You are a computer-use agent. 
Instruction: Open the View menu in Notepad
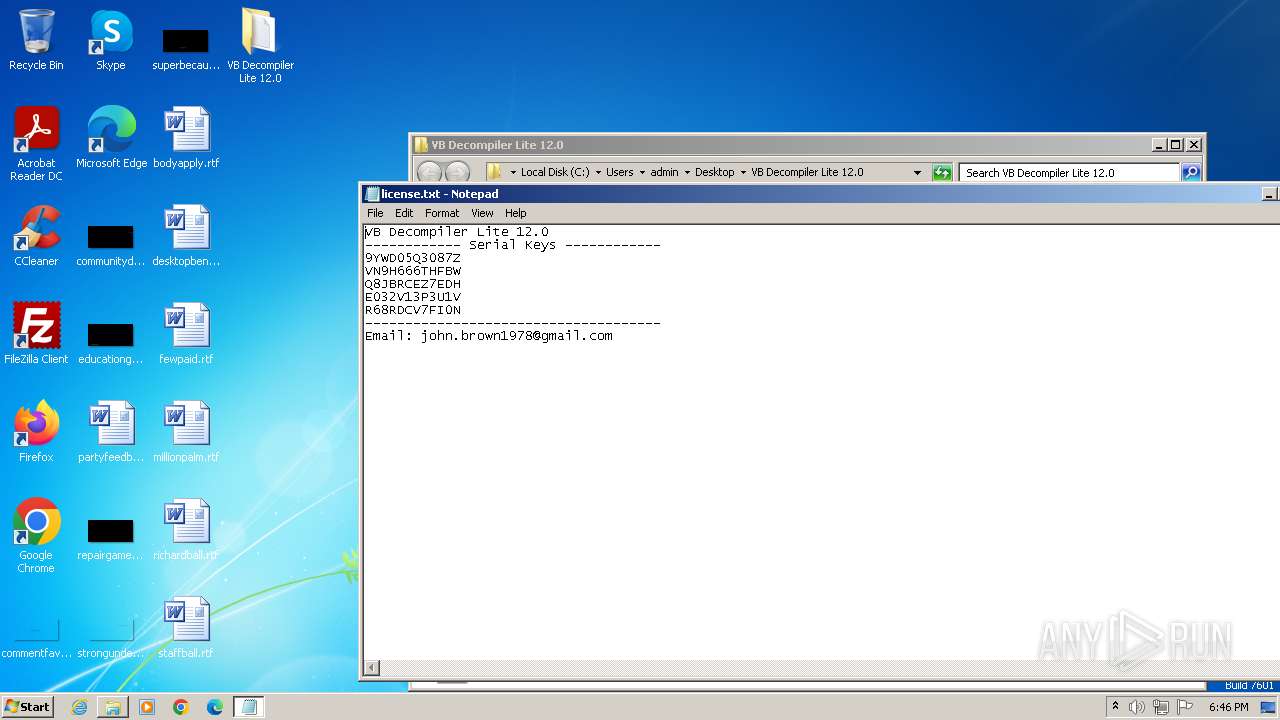tap(482, 213)
